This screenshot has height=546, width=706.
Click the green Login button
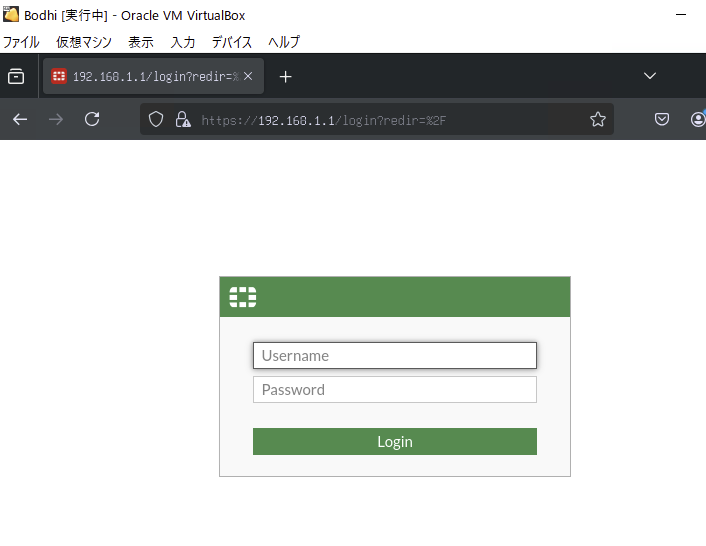tap(394, 442)
